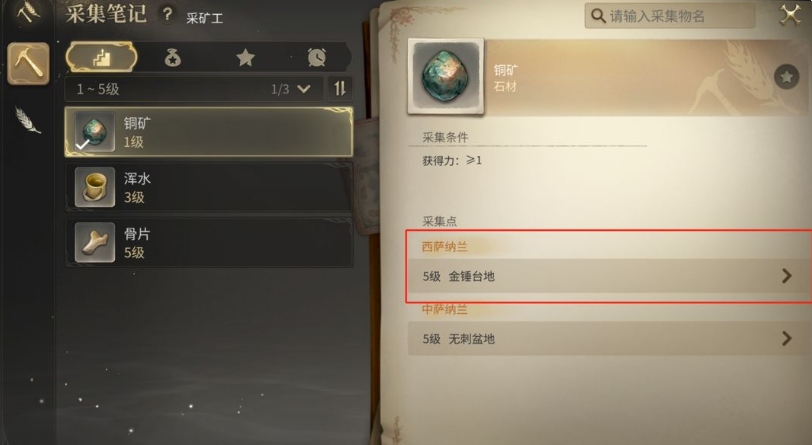Viewport: 812px width, 445px height.
Task: Select the 5级 金锤台地 location row
Action: [x=610, y=276]
